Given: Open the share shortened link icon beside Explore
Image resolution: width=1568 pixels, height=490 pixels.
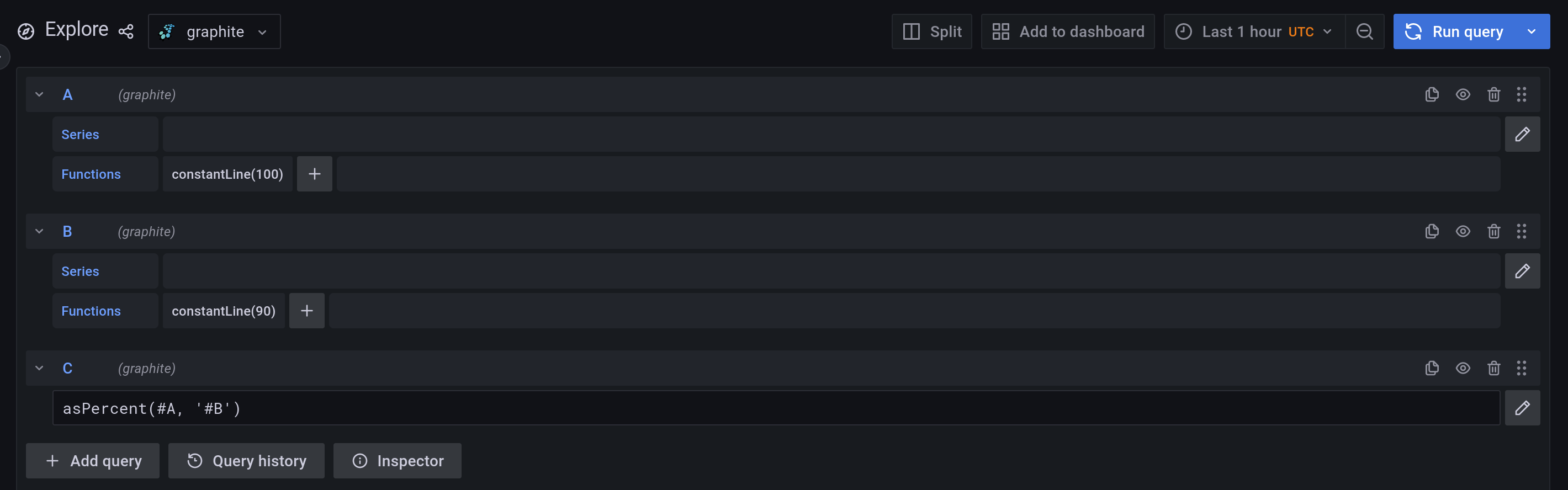Looking at the screenshot, I should coord(126,31).
